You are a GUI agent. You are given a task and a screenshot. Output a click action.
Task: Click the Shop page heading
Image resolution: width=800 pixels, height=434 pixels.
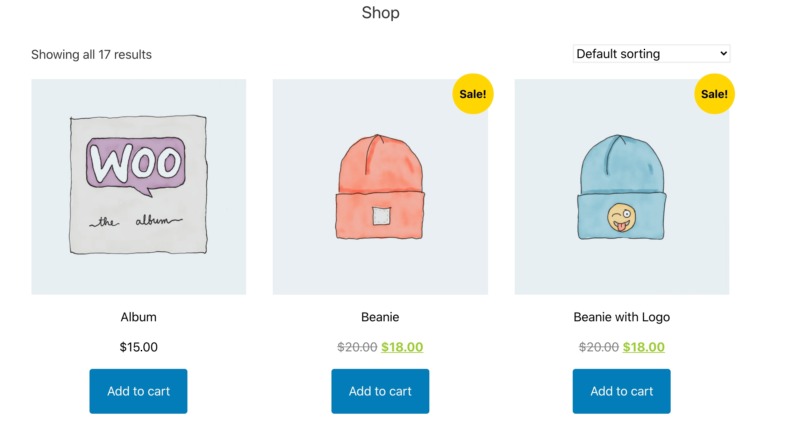coord(380,13)
